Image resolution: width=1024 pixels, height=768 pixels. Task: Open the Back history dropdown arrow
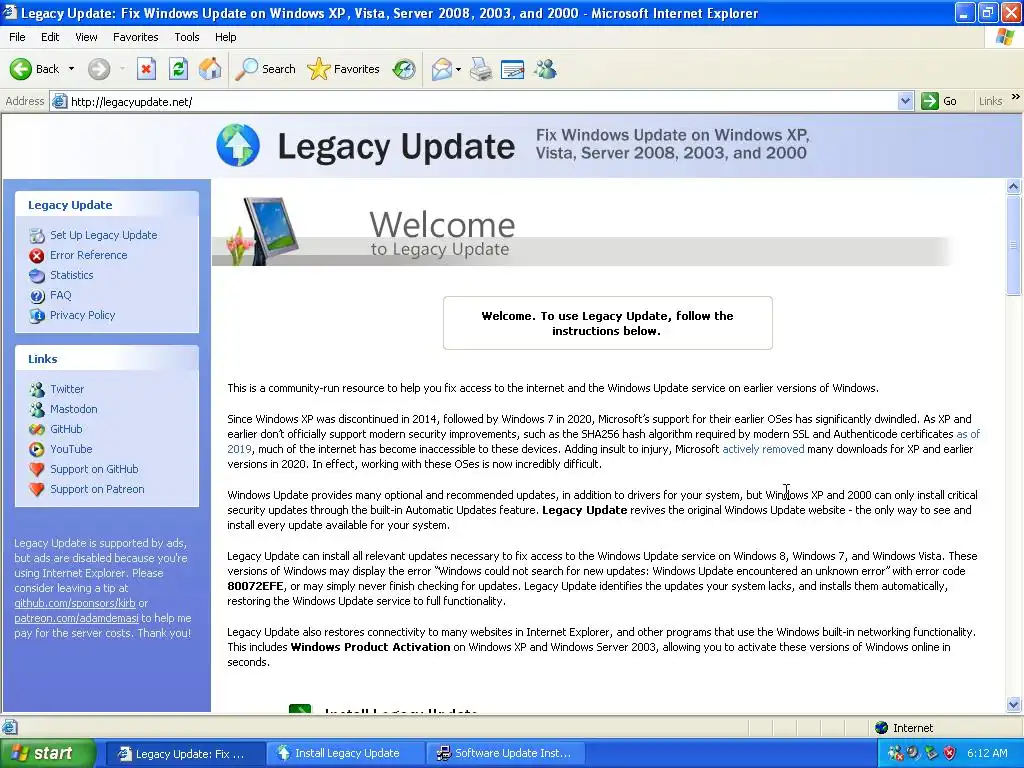71,69
